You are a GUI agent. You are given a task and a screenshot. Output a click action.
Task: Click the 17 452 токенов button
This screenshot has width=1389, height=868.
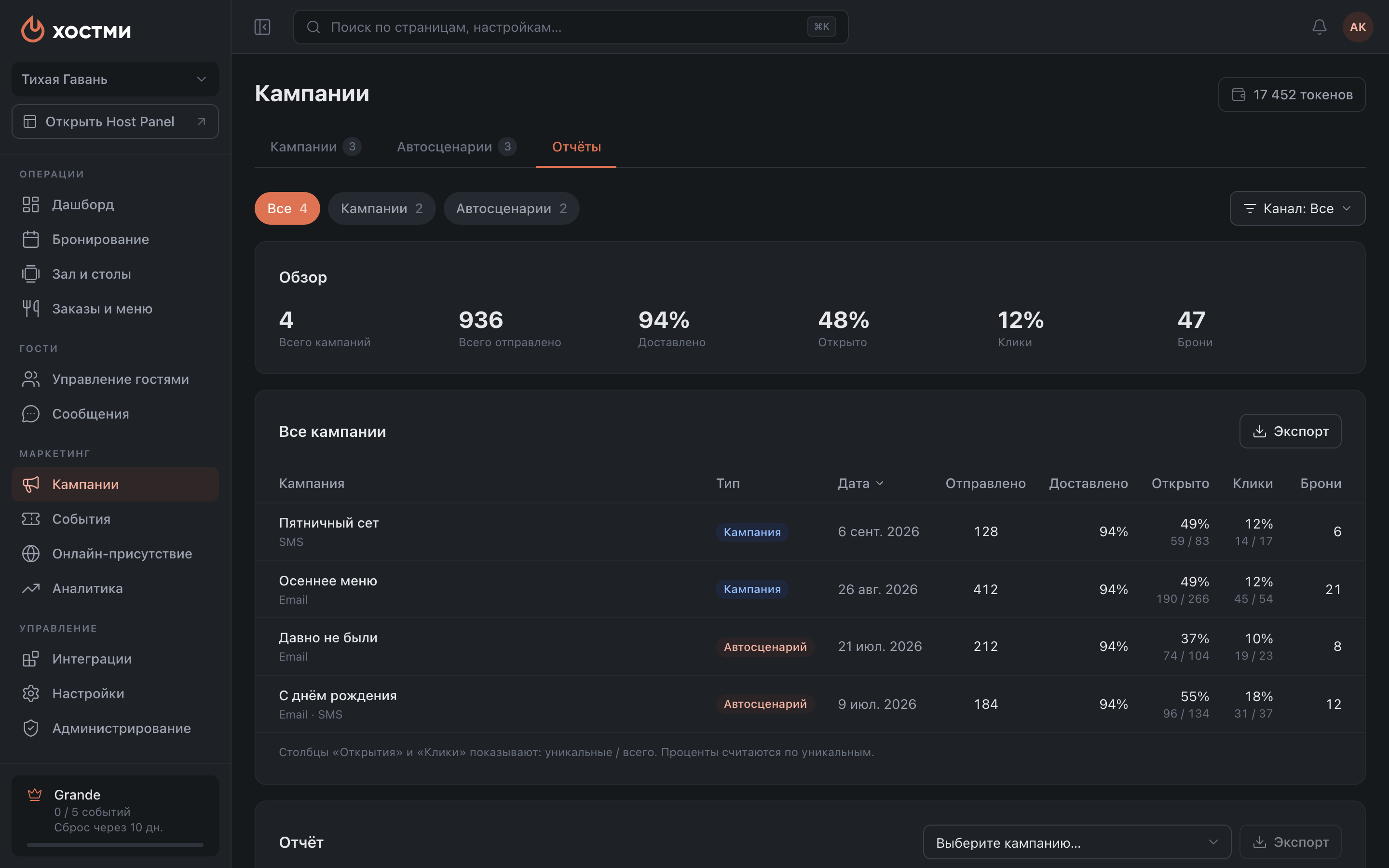coord(1292,95)
